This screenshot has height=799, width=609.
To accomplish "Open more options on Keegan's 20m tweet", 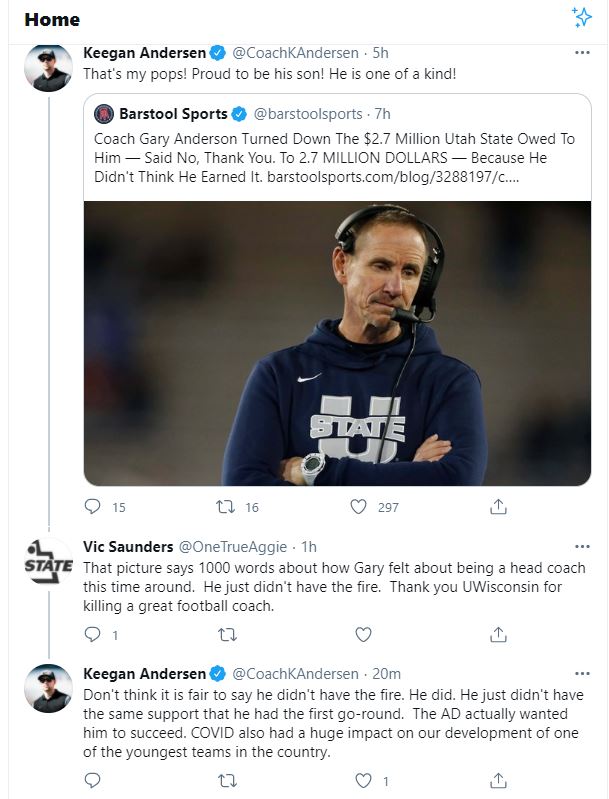I will click(582, 674).
